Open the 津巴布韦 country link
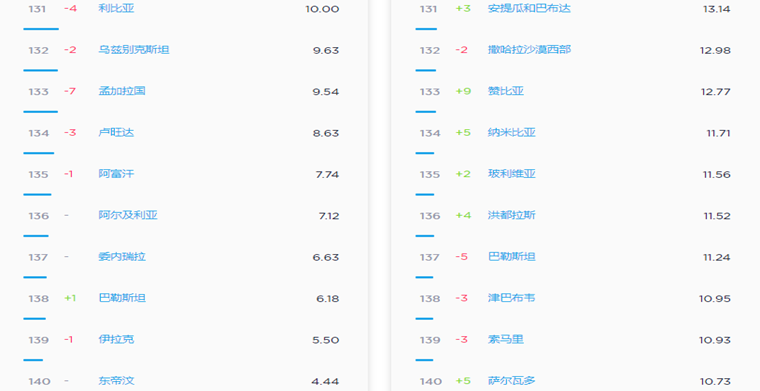Screen dimensions: 760x391 (512, 298)
